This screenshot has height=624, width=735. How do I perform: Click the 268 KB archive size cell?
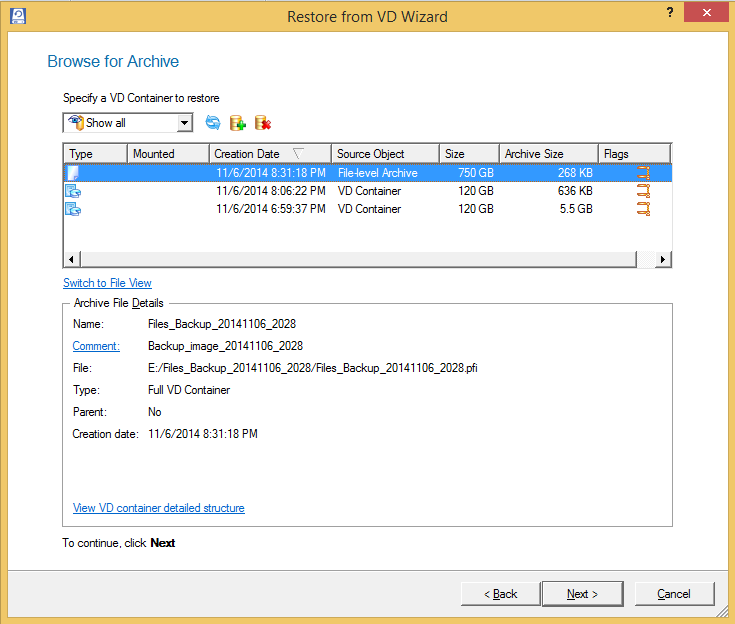[575, 173]
